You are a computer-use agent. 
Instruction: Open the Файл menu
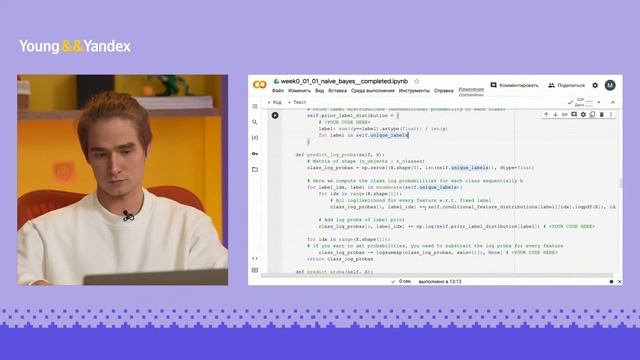(278, 91)
